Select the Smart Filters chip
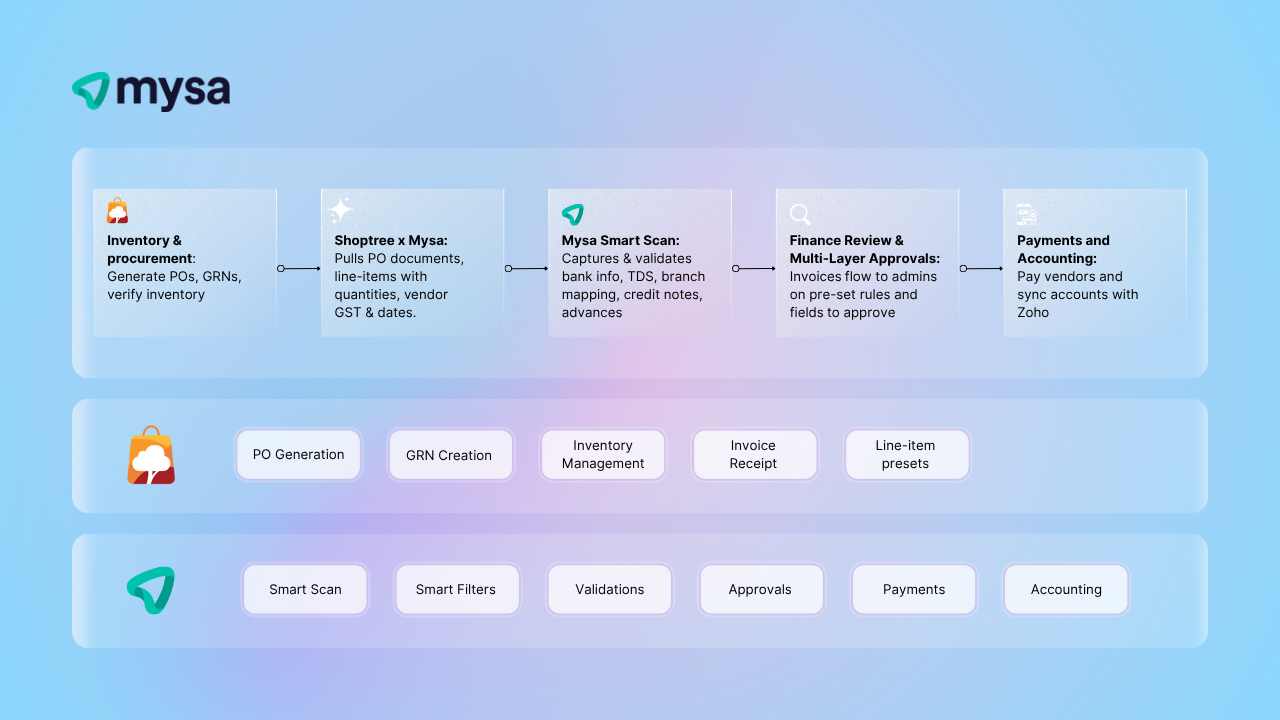This screenshot has height=720, width=1280. pyautogui.click(x=456, y=589)
